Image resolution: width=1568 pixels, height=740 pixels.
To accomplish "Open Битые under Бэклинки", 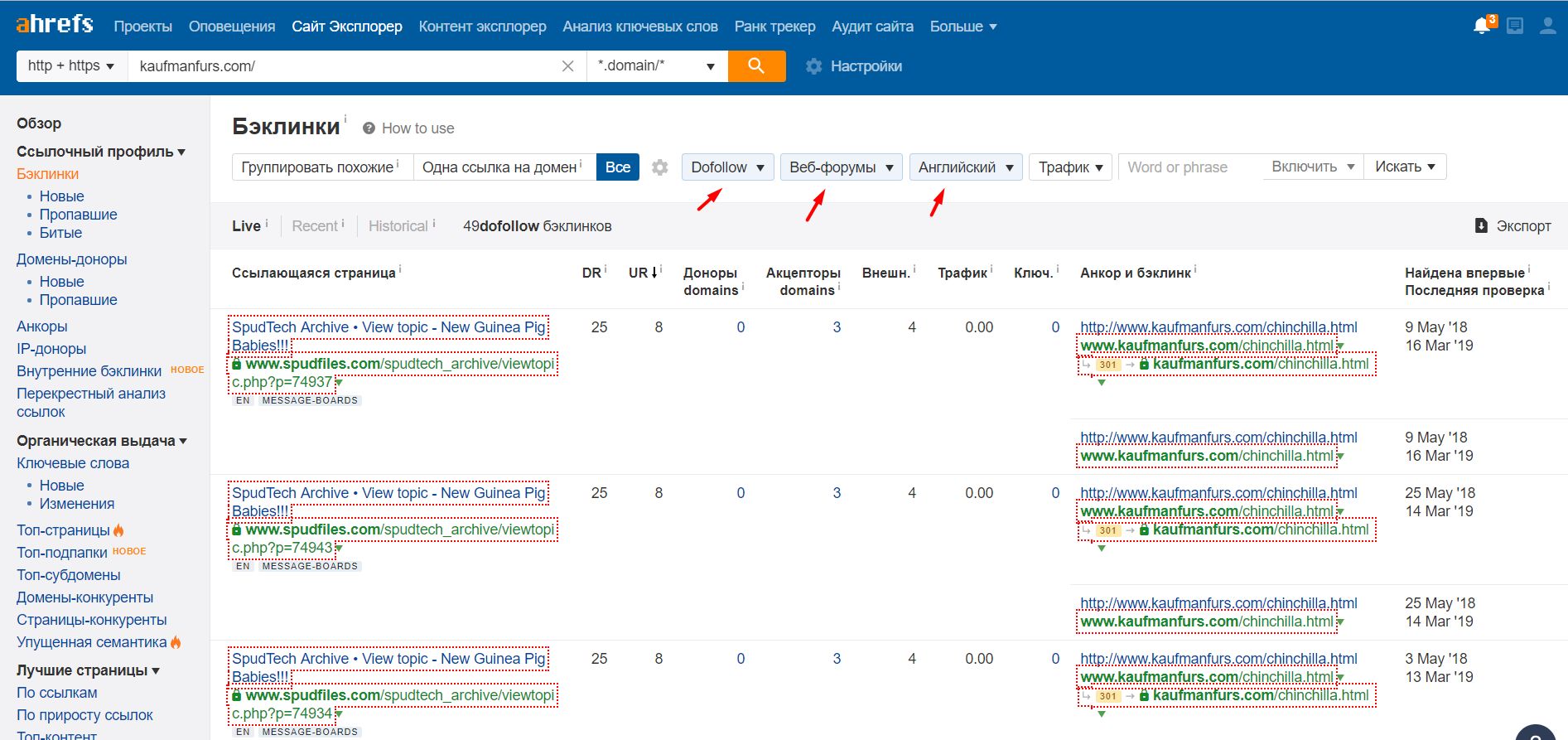I will [60, 233].
